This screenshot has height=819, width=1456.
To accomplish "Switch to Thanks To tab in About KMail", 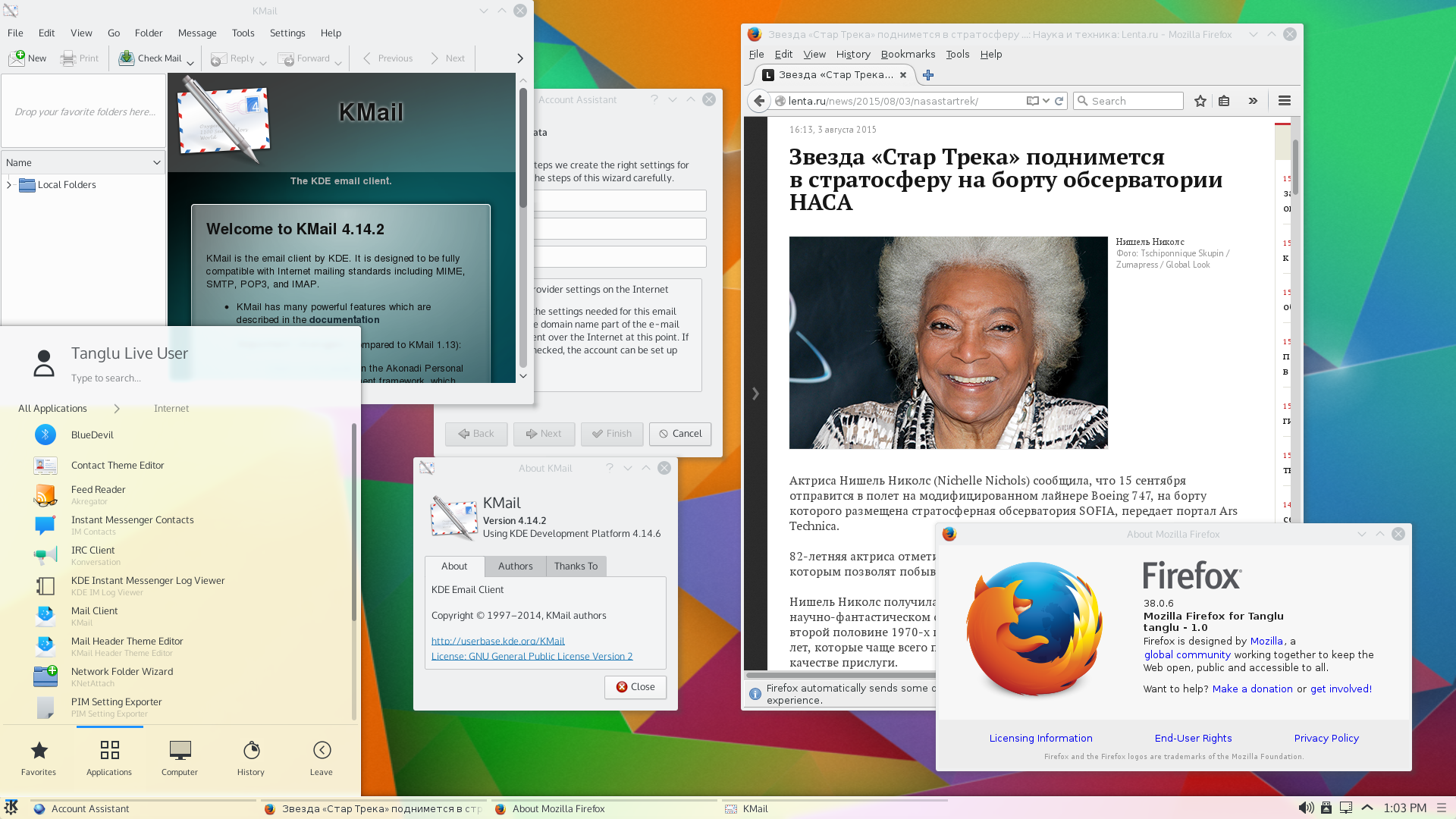I will click(x=576, y=566).
